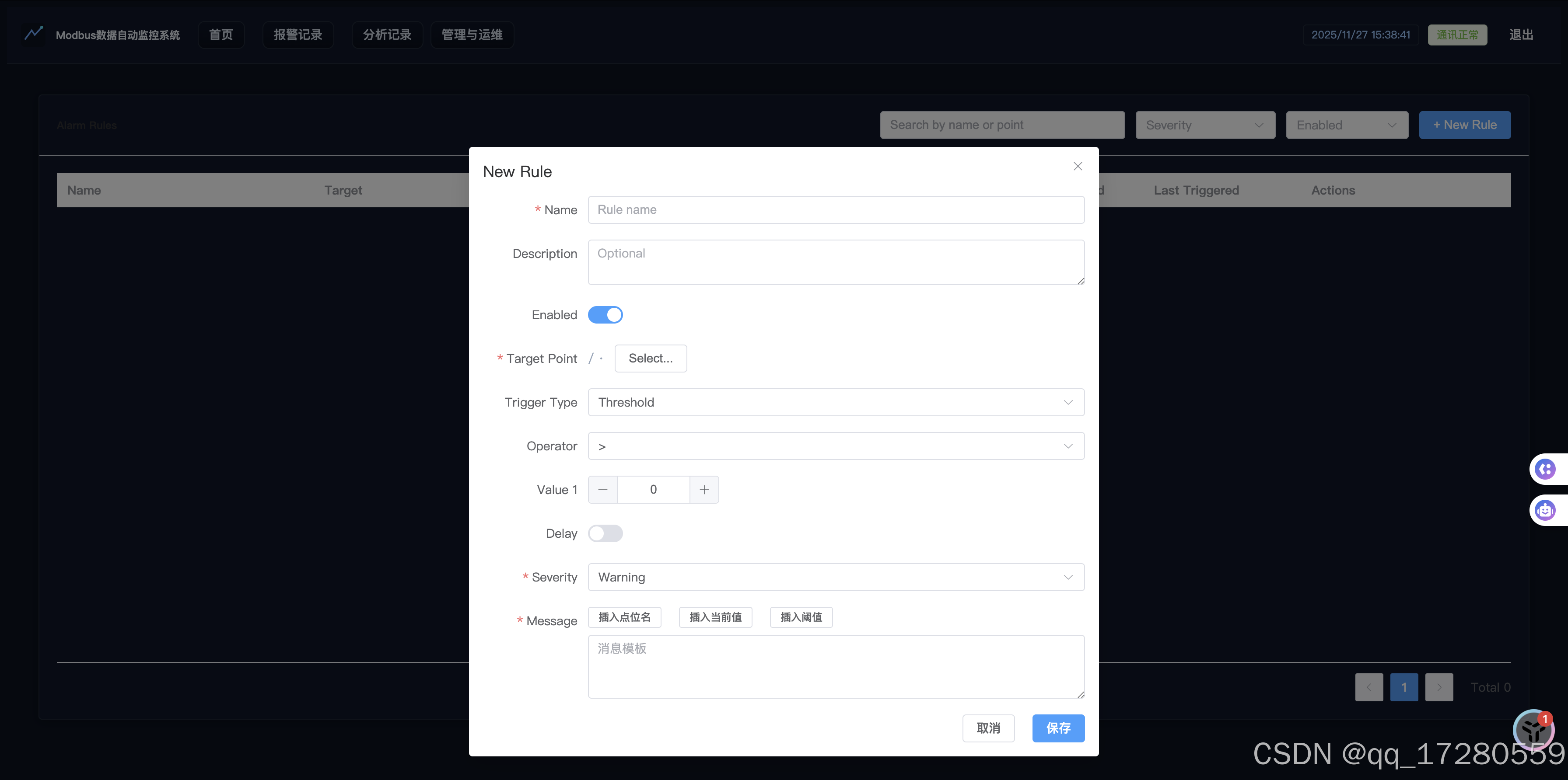Go to previous page arrow in pagination
1568x780 pixels.
pyautogui.click(x=1369, y=687)
